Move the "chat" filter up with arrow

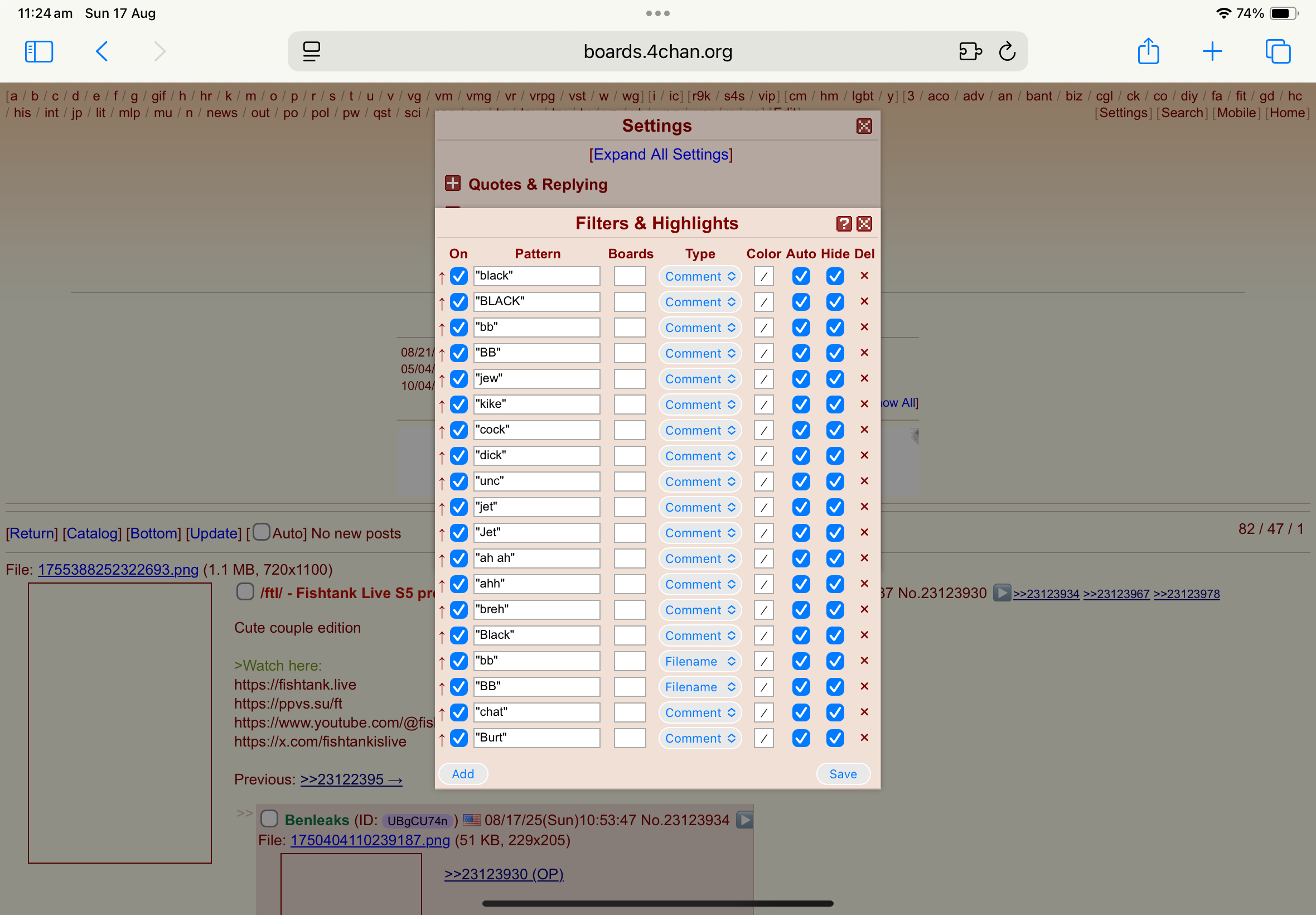(442, 713)
